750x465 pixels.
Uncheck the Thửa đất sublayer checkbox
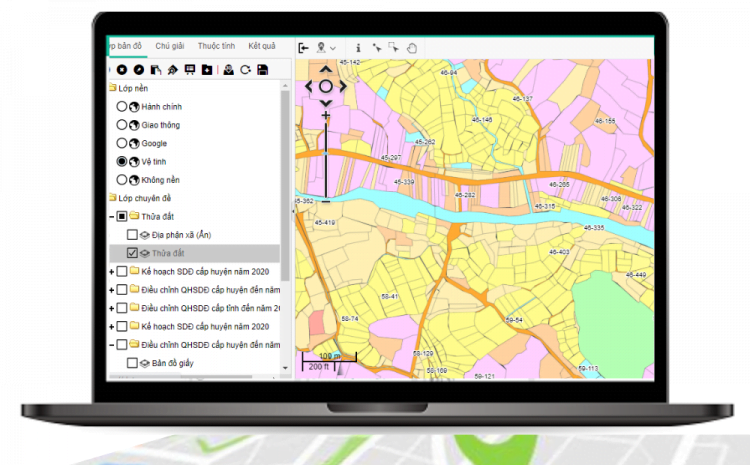[132, 253]
